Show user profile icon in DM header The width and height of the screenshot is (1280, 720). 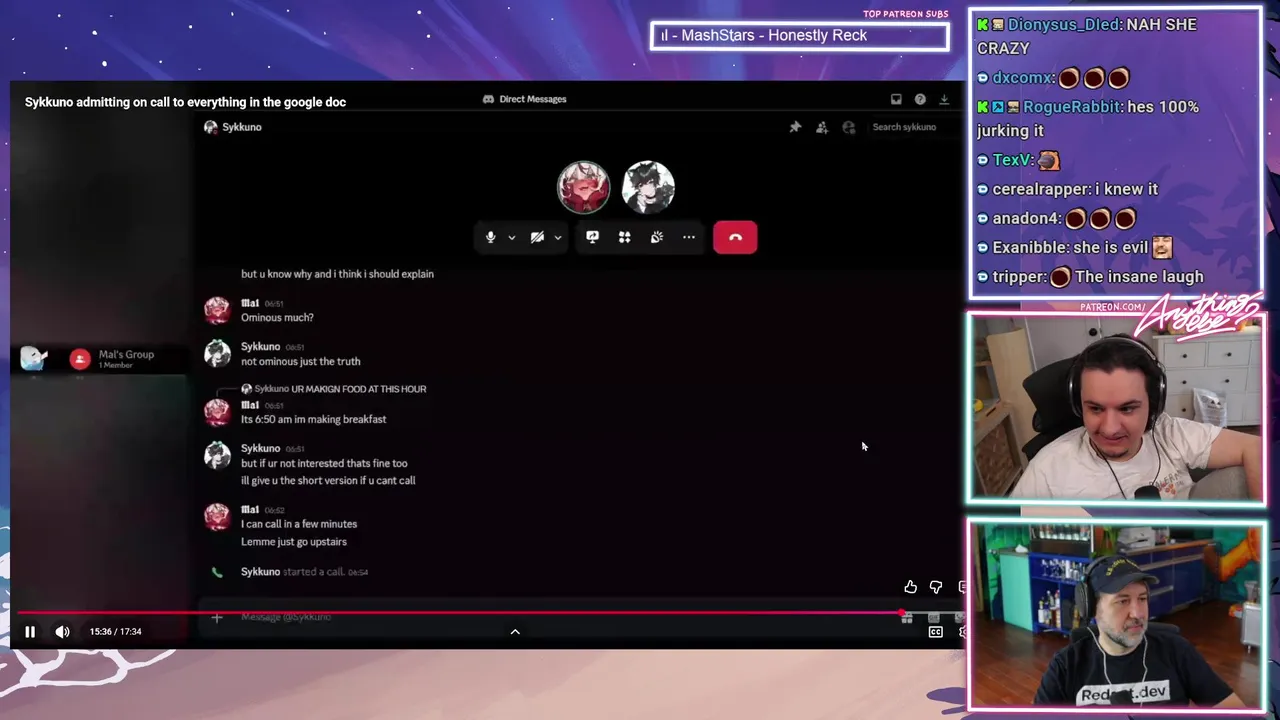(x=849, y=127)
